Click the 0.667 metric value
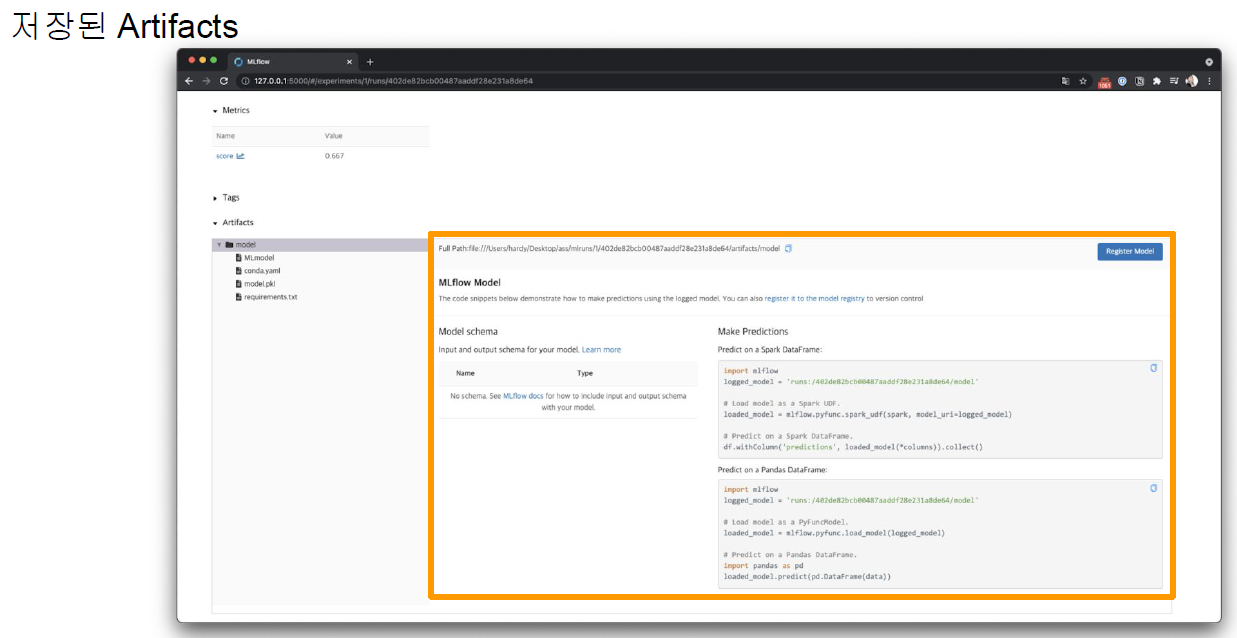 click(x=334, y=156)
